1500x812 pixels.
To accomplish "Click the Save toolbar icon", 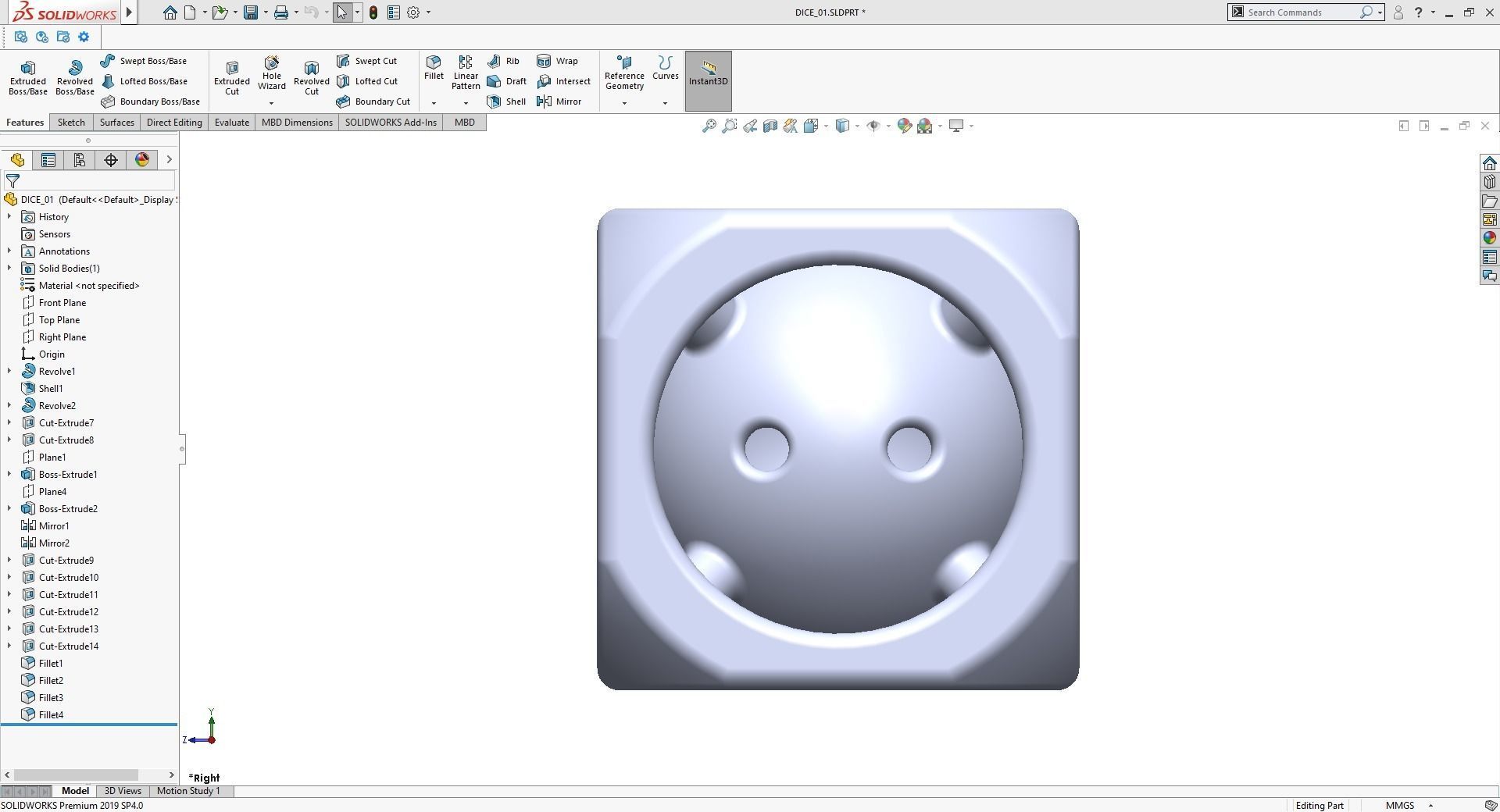I will (x=251, y=12).
